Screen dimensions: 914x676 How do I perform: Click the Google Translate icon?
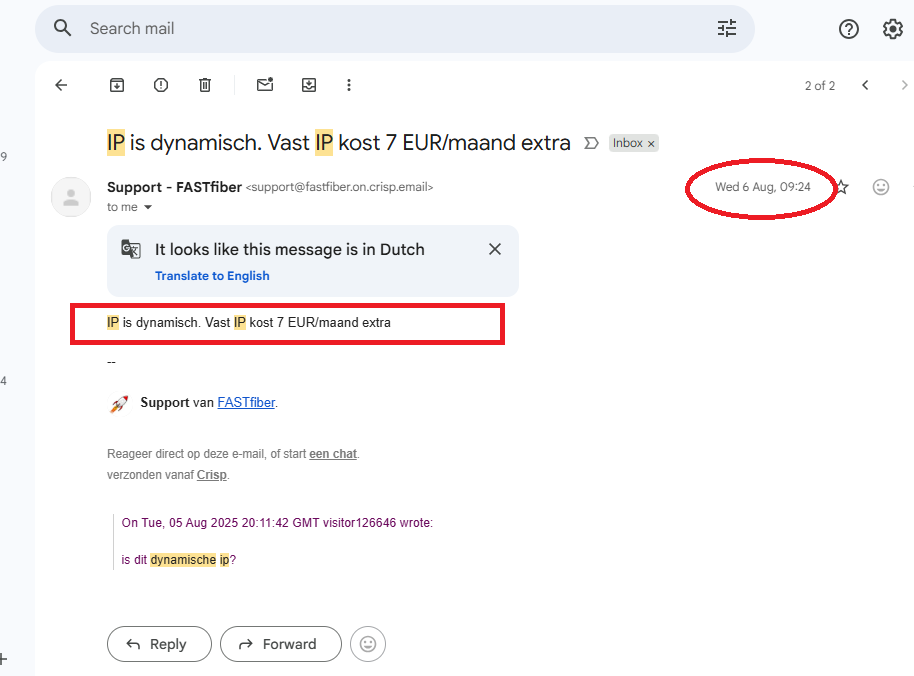131,249
